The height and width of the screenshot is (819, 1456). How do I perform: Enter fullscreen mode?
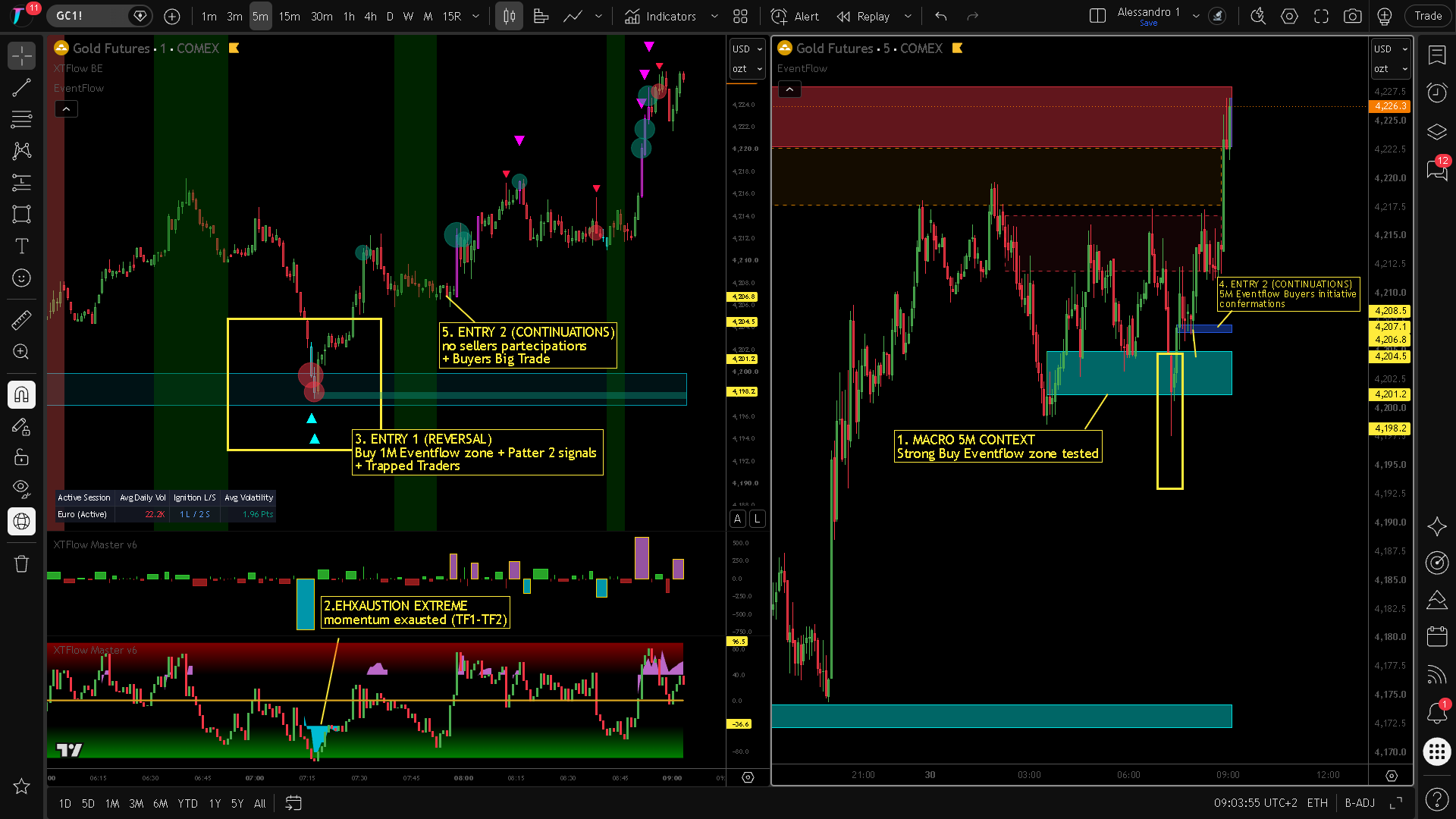tap(1321, 16)
